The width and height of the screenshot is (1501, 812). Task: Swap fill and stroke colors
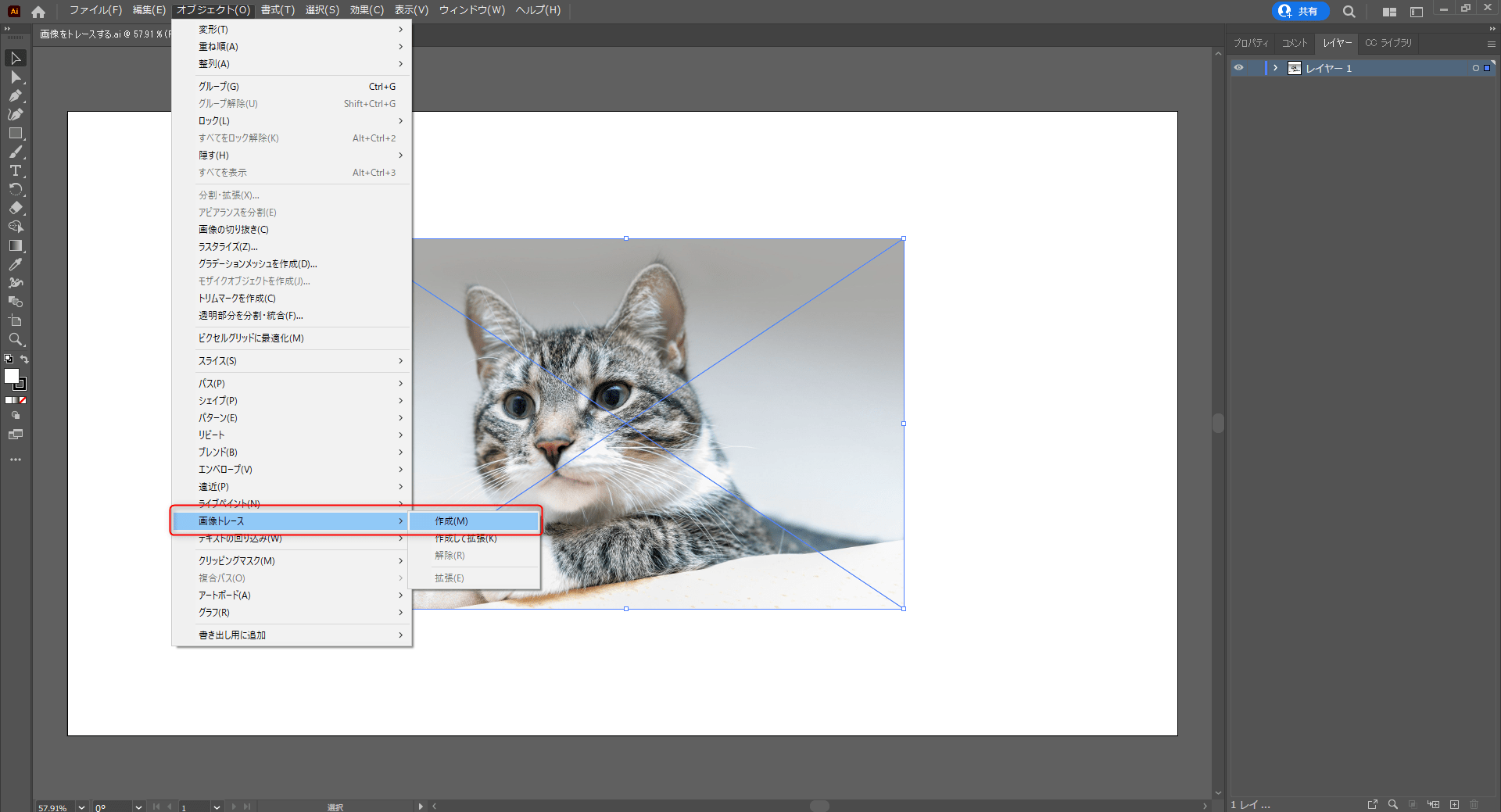coord(25,359)
